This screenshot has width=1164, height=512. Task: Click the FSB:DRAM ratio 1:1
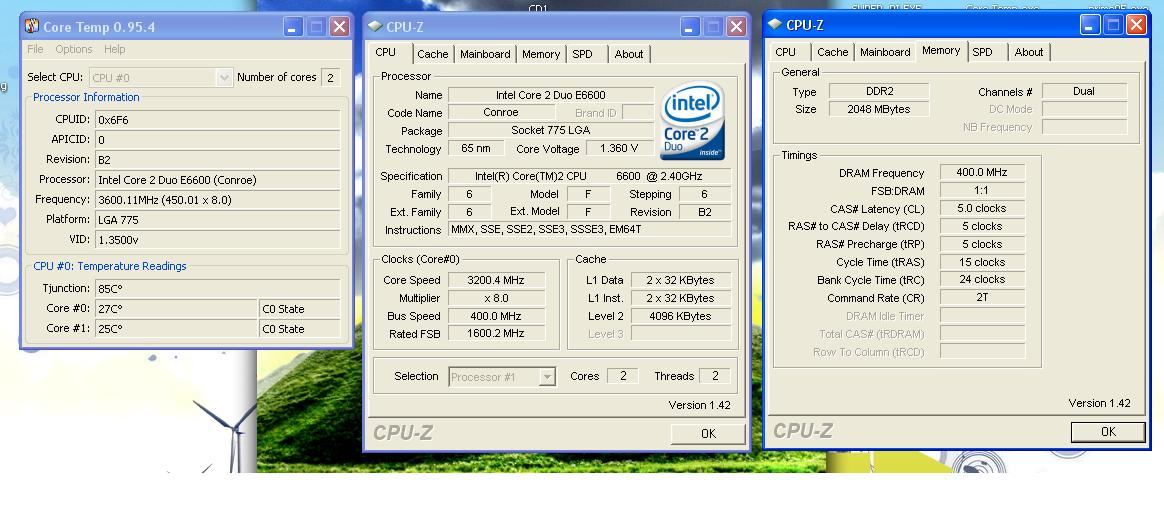pyautogui.click(x=982, y=191)
